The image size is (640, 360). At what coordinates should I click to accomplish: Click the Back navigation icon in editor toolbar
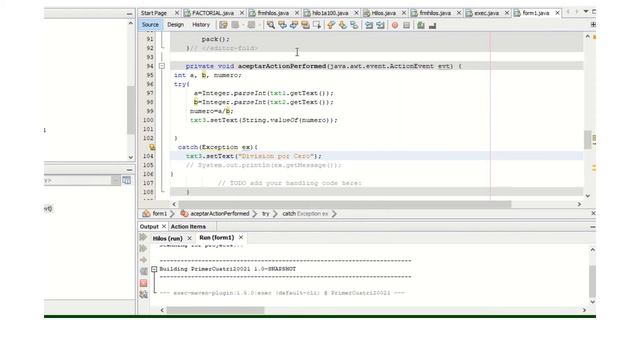(x=235, y=25)
